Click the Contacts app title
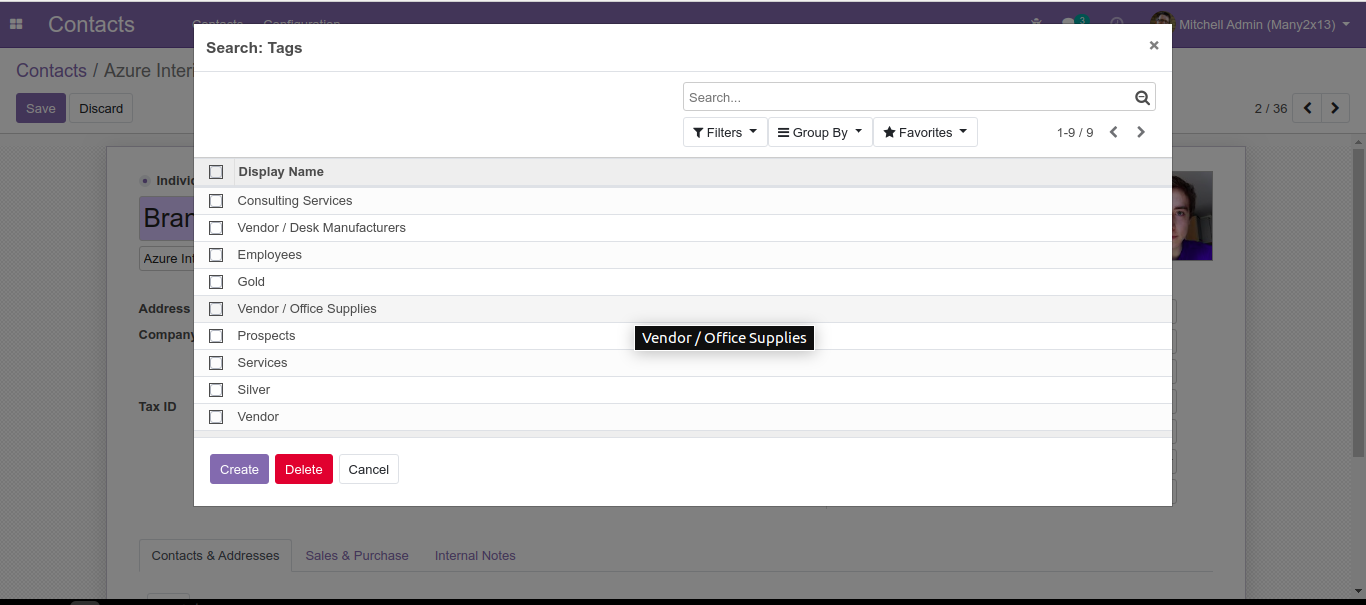Screen dimensions: 1366x605 tap(91, 24)
